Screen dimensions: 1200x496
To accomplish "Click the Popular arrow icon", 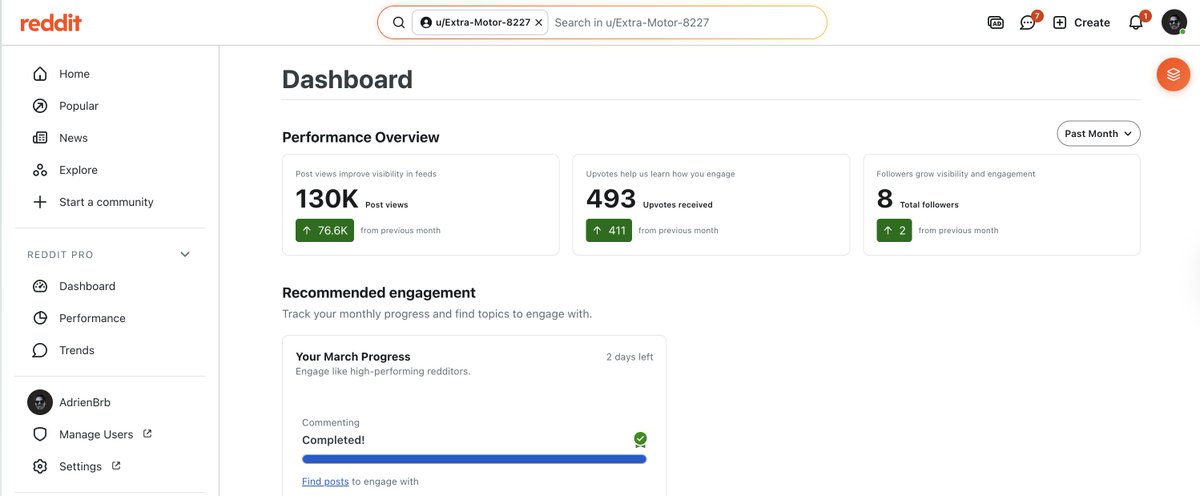I will pos(40,106).
